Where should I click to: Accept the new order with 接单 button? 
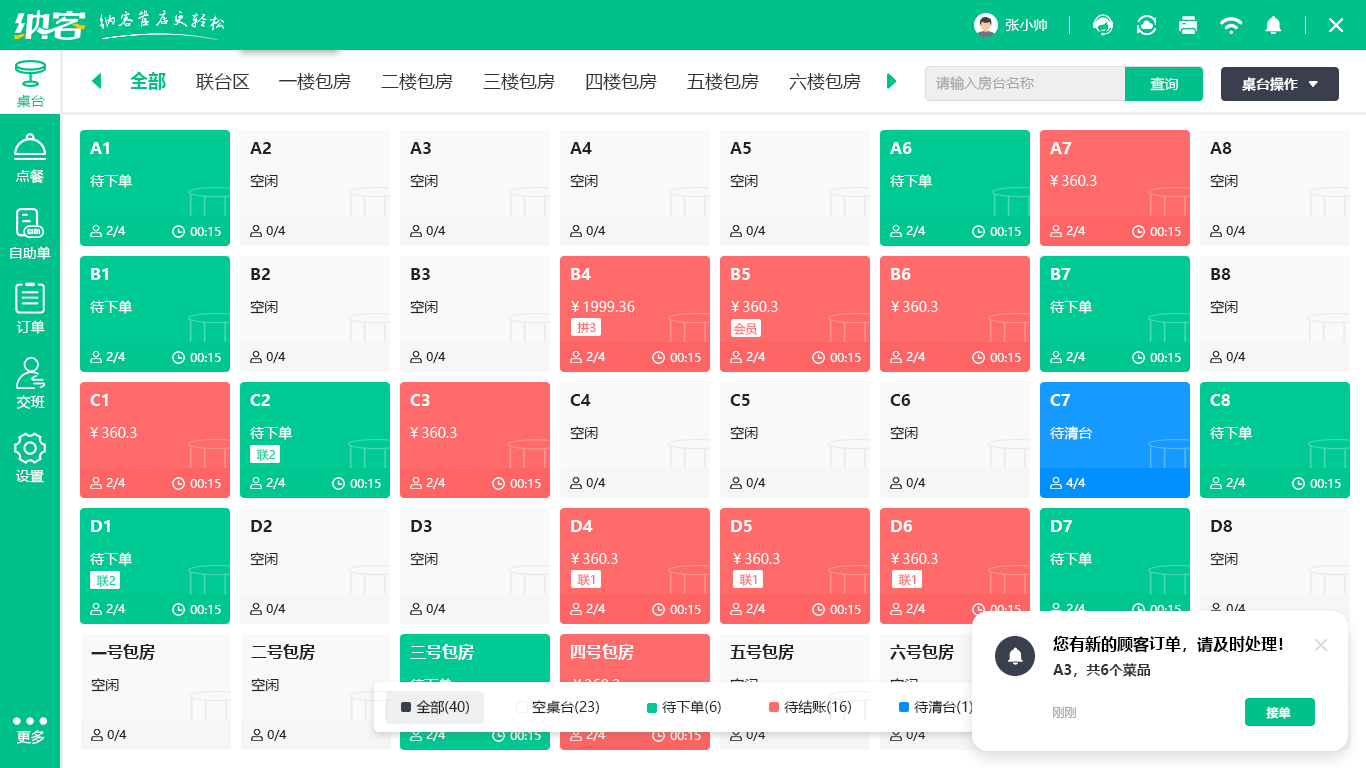tap(1280, 712)
